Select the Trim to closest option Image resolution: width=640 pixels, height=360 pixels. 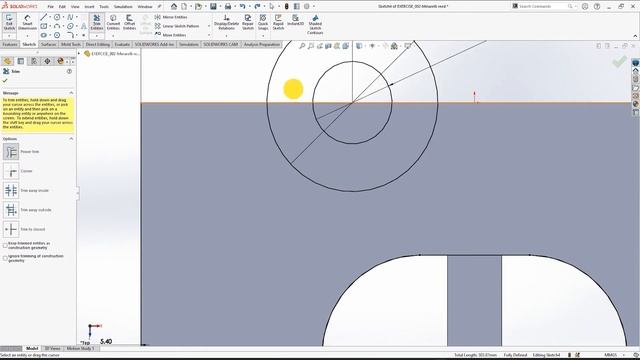pos(11,229)
